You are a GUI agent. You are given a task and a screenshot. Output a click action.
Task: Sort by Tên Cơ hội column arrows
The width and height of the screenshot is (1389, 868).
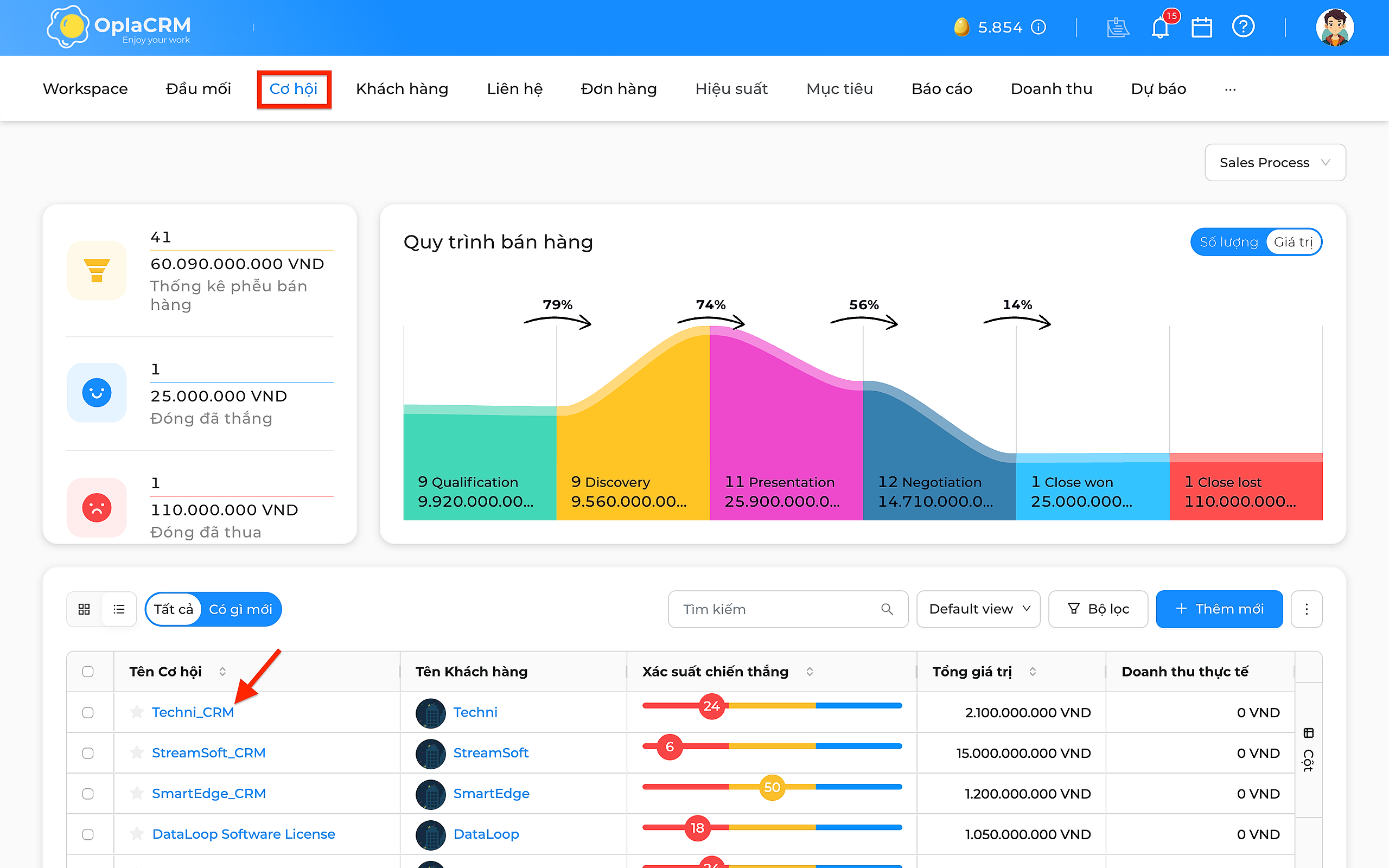tap(222, 672)
